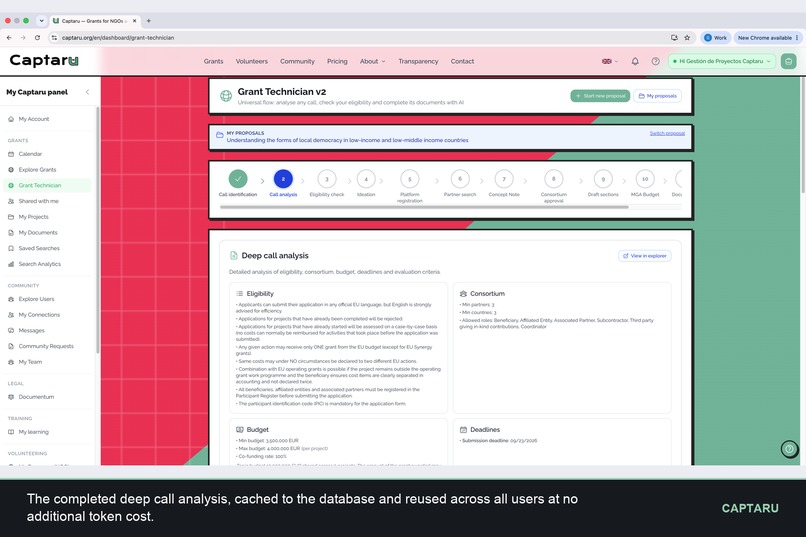Click the My Documents sidebar icon
The height and width of the screenshot is (537, 806).
(x=11, y=233)
